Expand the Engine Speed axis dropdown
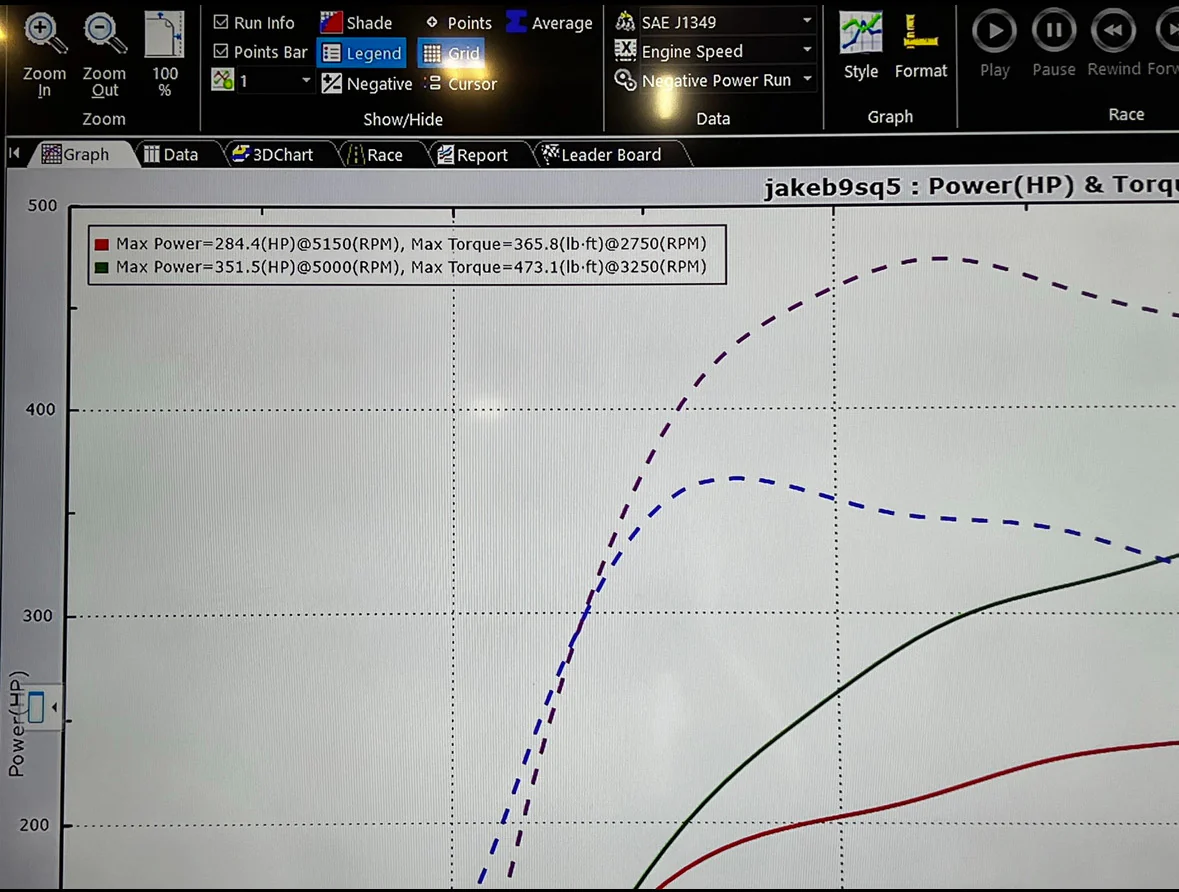This screenshot has width=1179, height=892. 807,50
